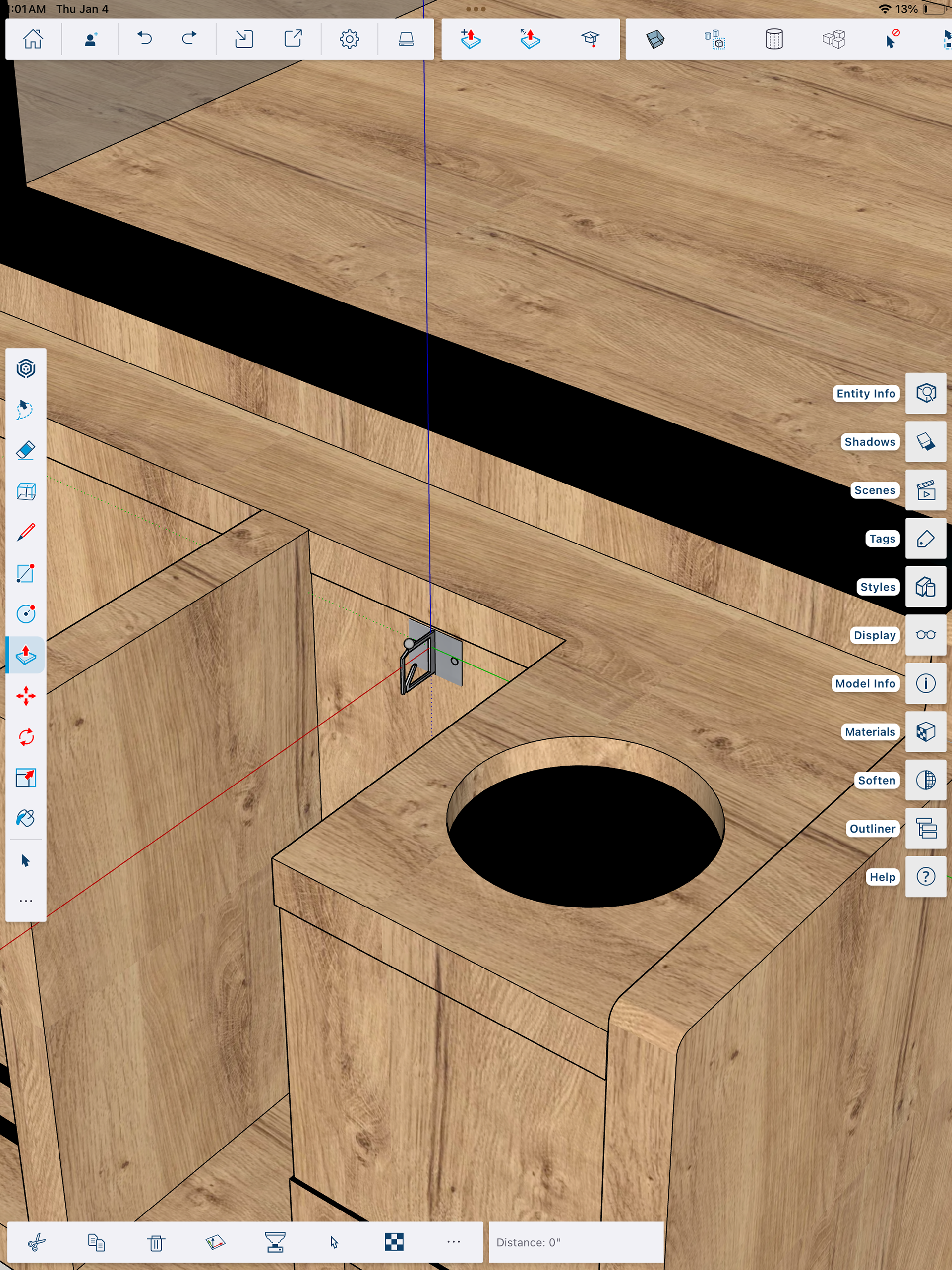Open the Materials panel icon
Viewport: 952px width, 1270px height.
click(925, 732)
